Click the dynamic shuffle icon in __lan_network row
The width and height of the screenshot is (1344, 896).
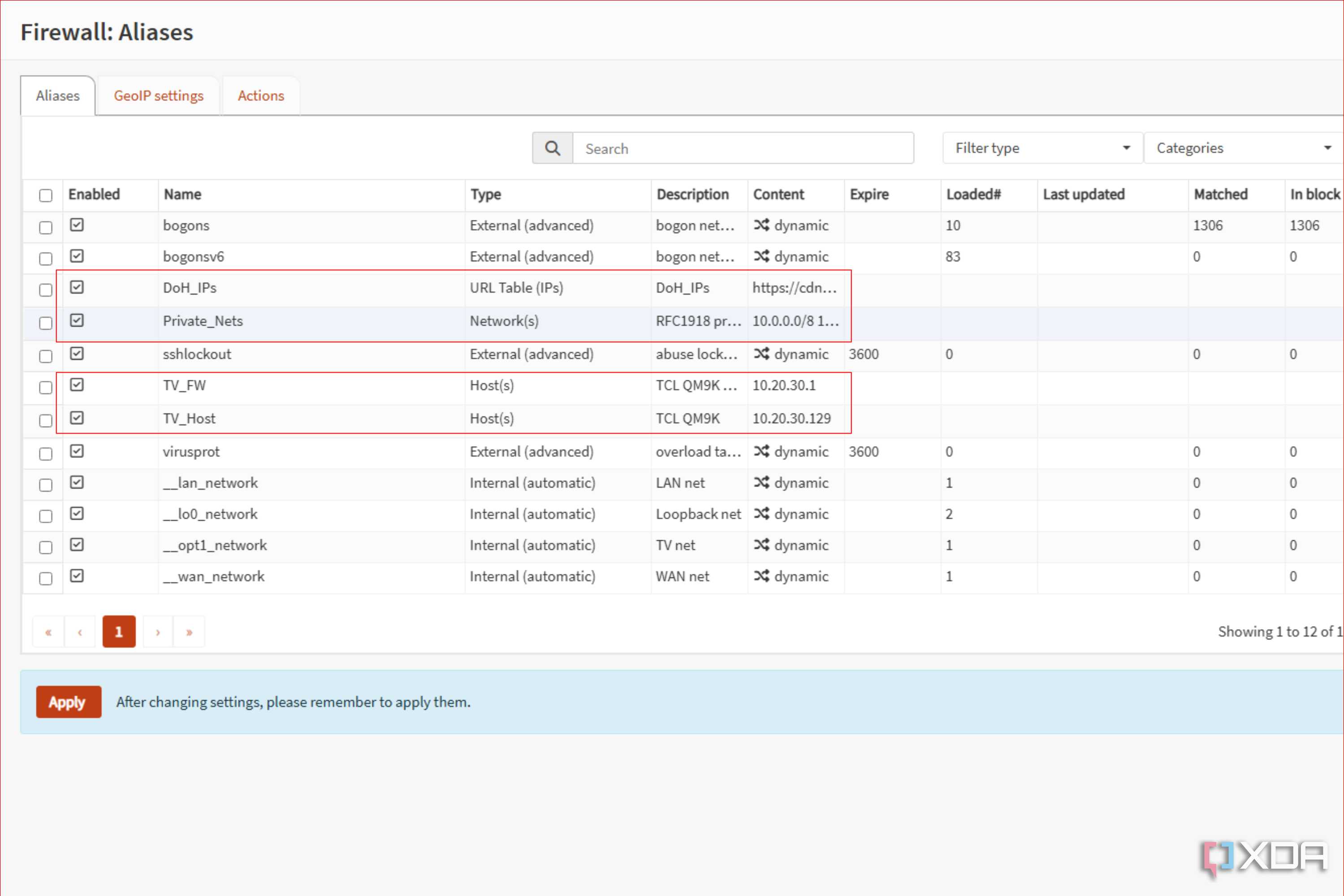761,482
